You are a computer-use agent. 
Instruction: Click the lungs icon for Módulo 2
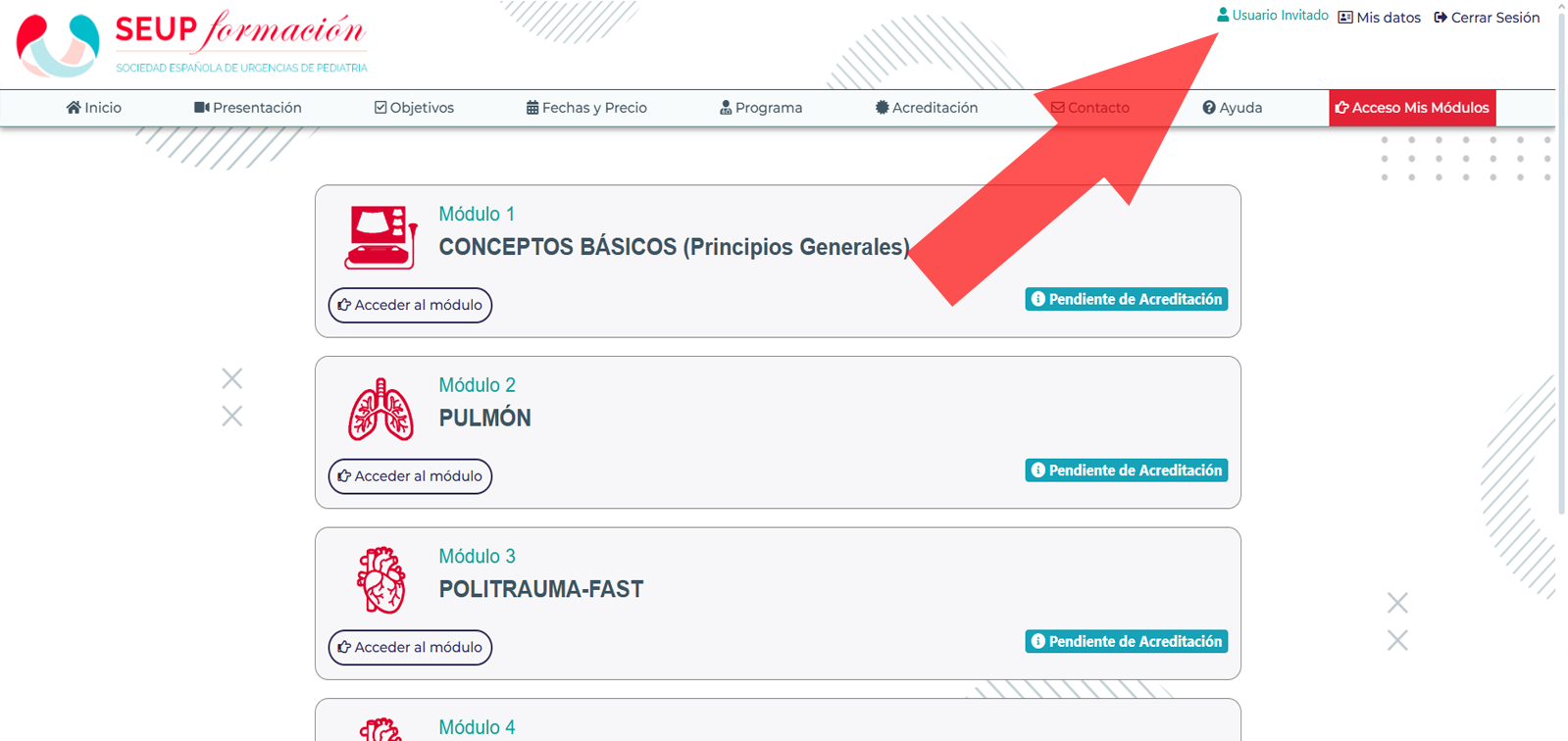(x=380, y=409)
